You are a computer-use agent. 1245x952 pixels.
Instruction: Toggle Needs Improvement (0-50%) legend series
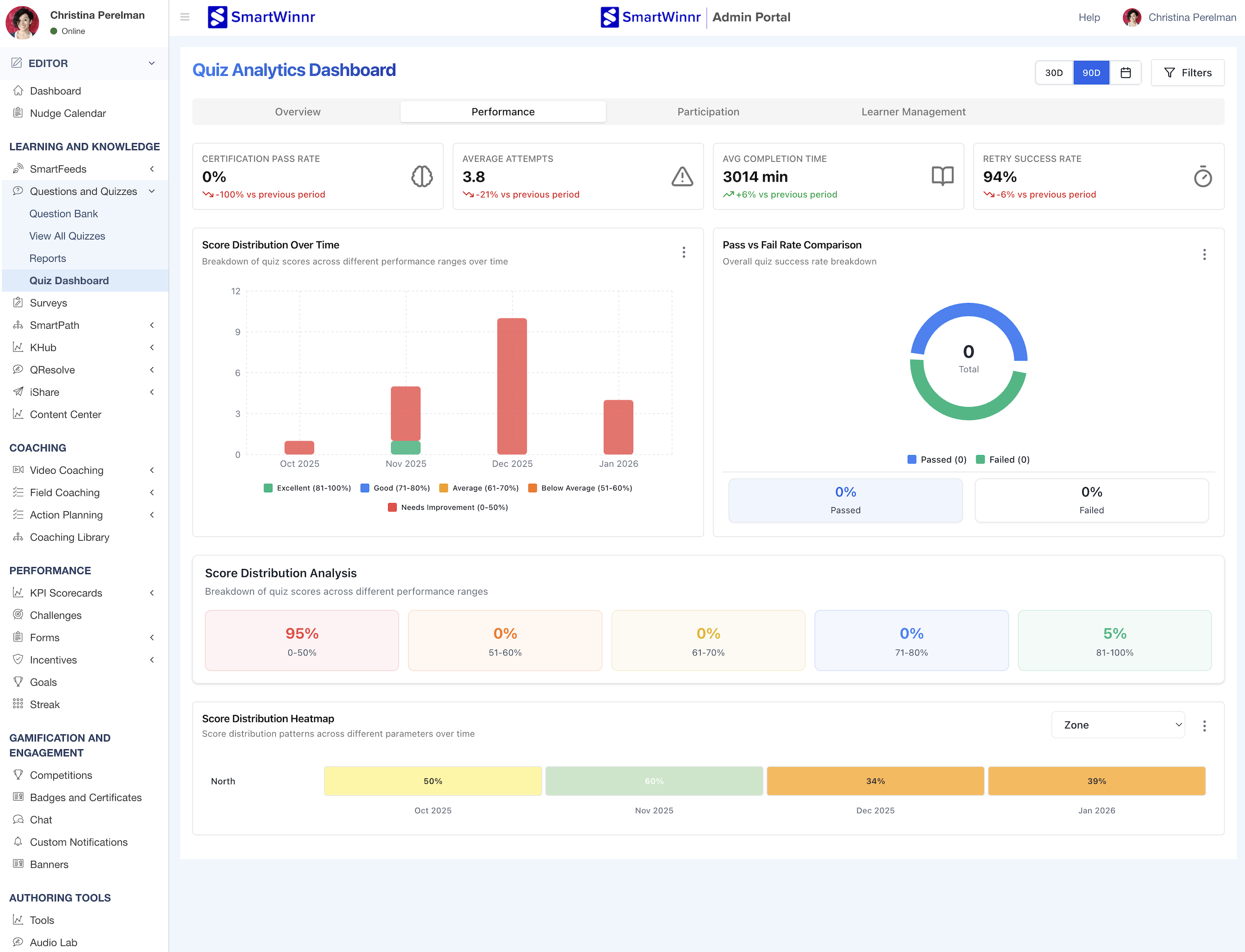pyautogui.click(x=448, y=507)
